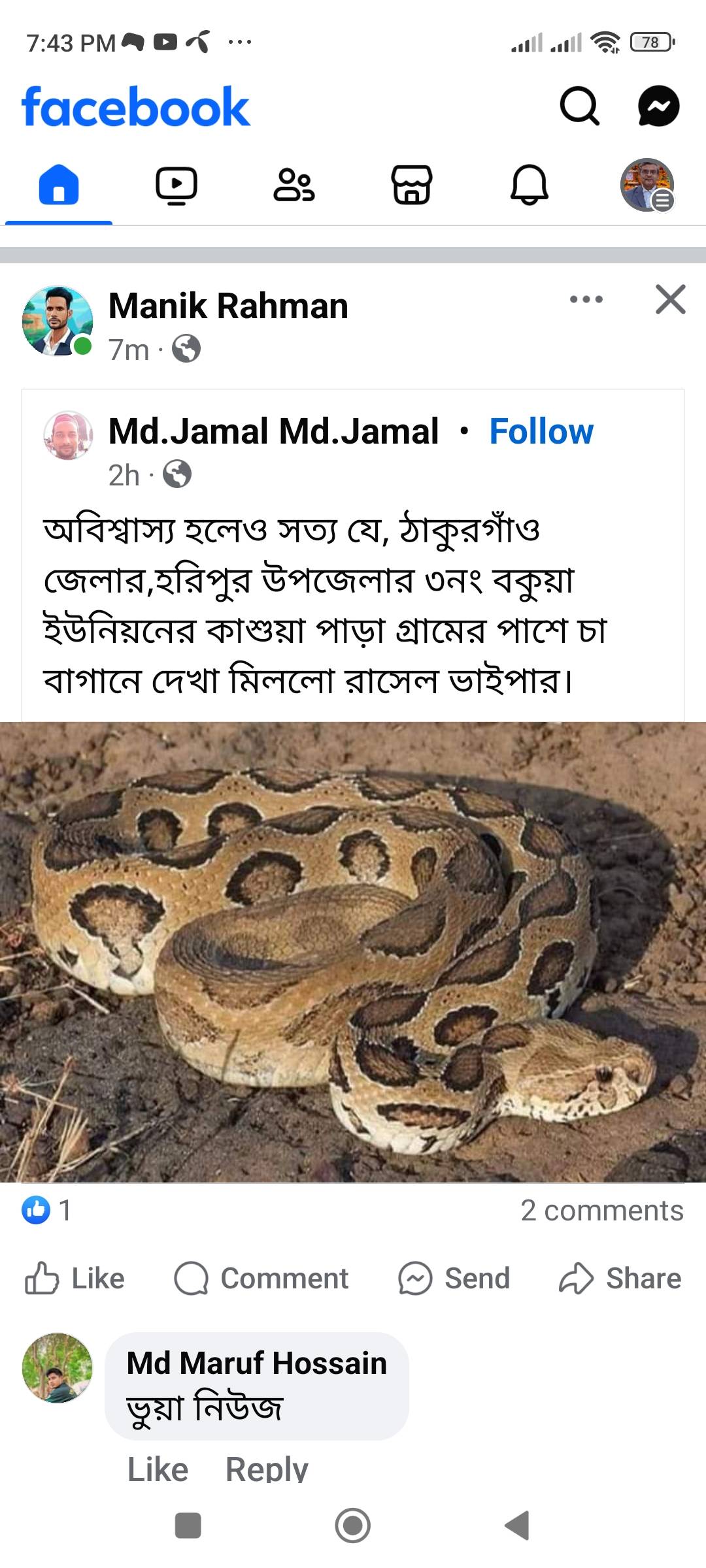The width and height of the screenshot is (706, 1568).
Task: Tap Android back navigation button
Action: (x=517, y=1526)
